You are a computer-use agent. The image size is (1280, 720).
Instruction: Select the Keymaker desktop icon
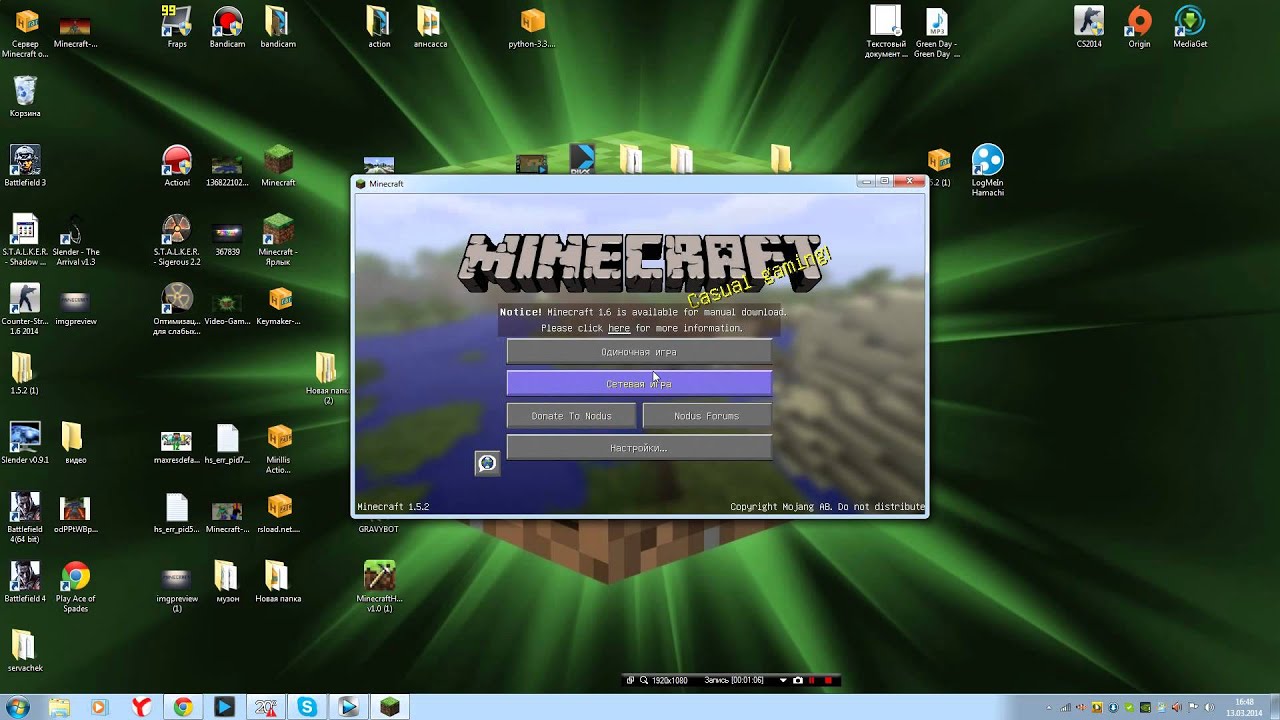280,304
